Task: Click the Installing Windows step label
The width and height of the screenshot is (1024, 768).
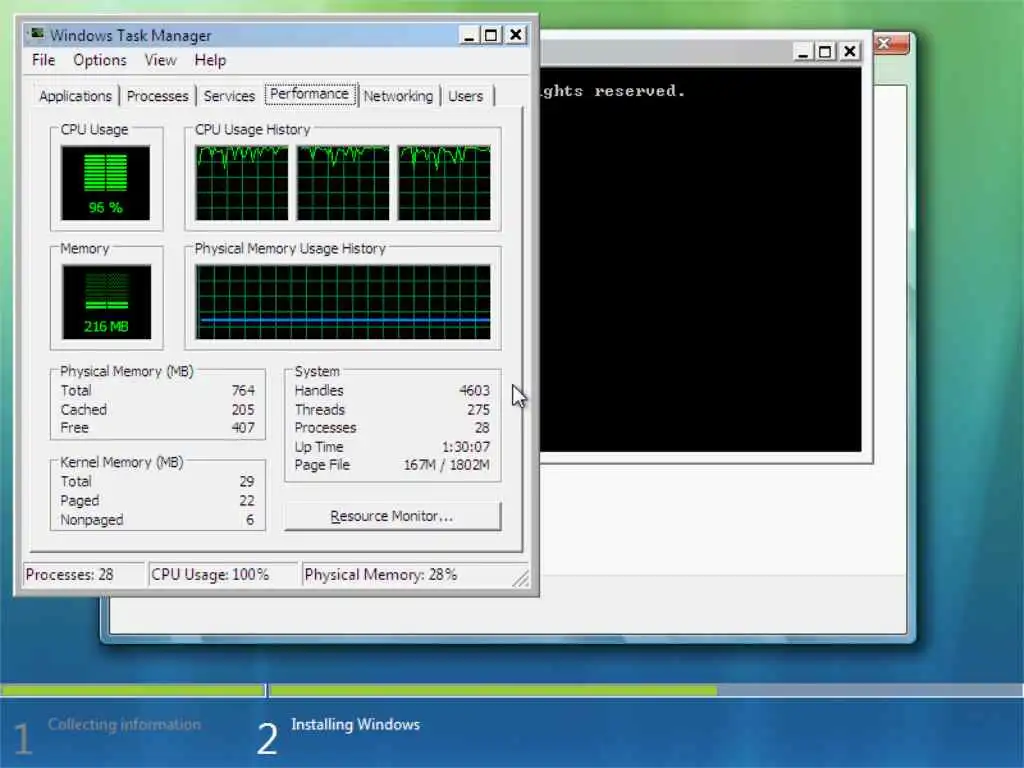Action: [x=355, y=724]
